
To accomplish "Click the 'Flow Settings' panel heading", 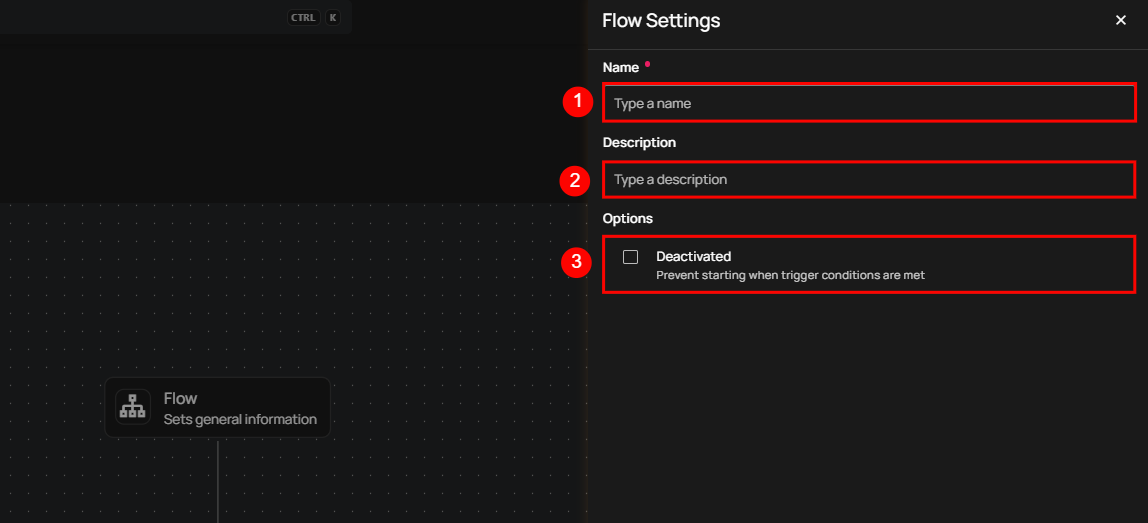I will [661, 20].
